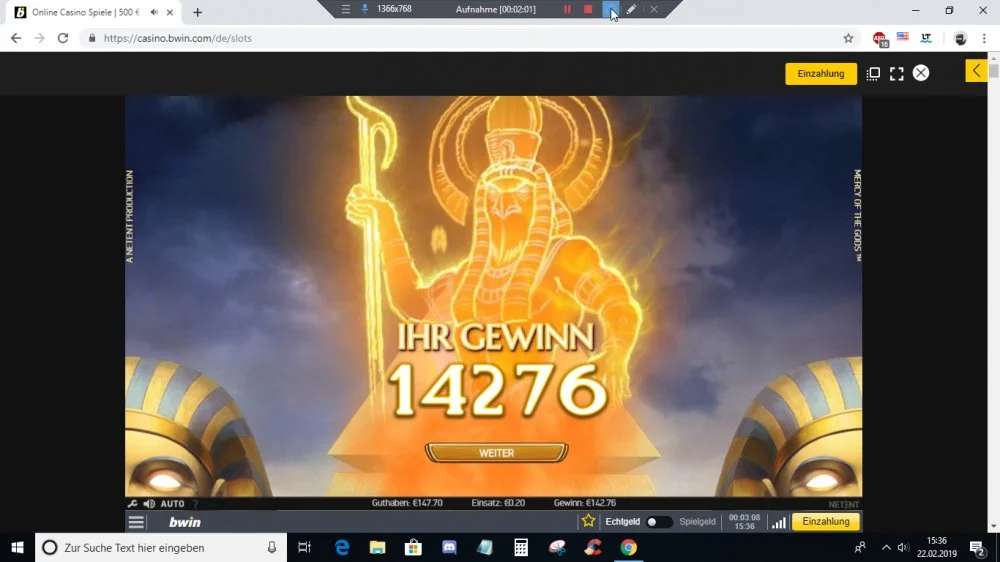1000x562 pixels.
Task: Open the blue notes app in taskbar
Action: (485, 547)
